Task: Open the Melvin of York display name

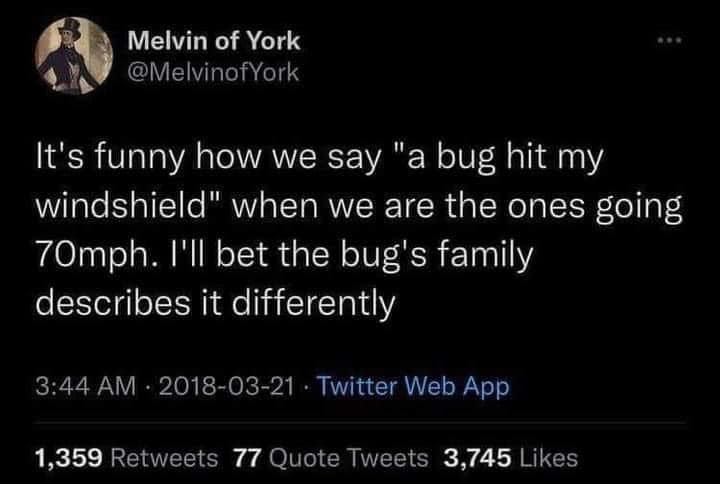Action: coord(214,41)
